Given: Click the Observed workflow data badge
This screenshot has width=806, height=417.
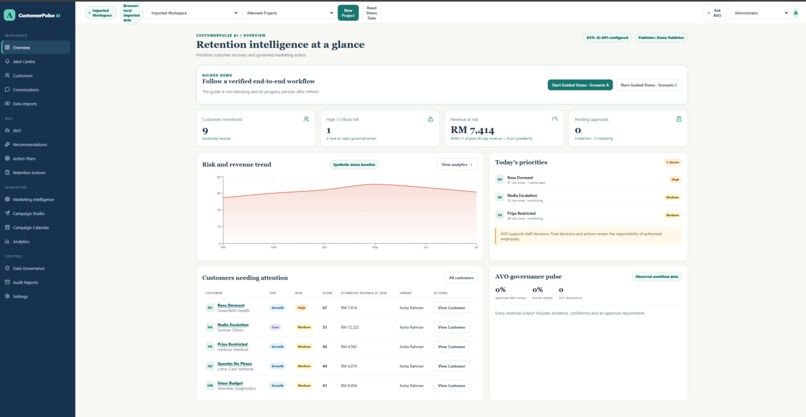Looking at the screenshot, I should (x=657, y=277).
